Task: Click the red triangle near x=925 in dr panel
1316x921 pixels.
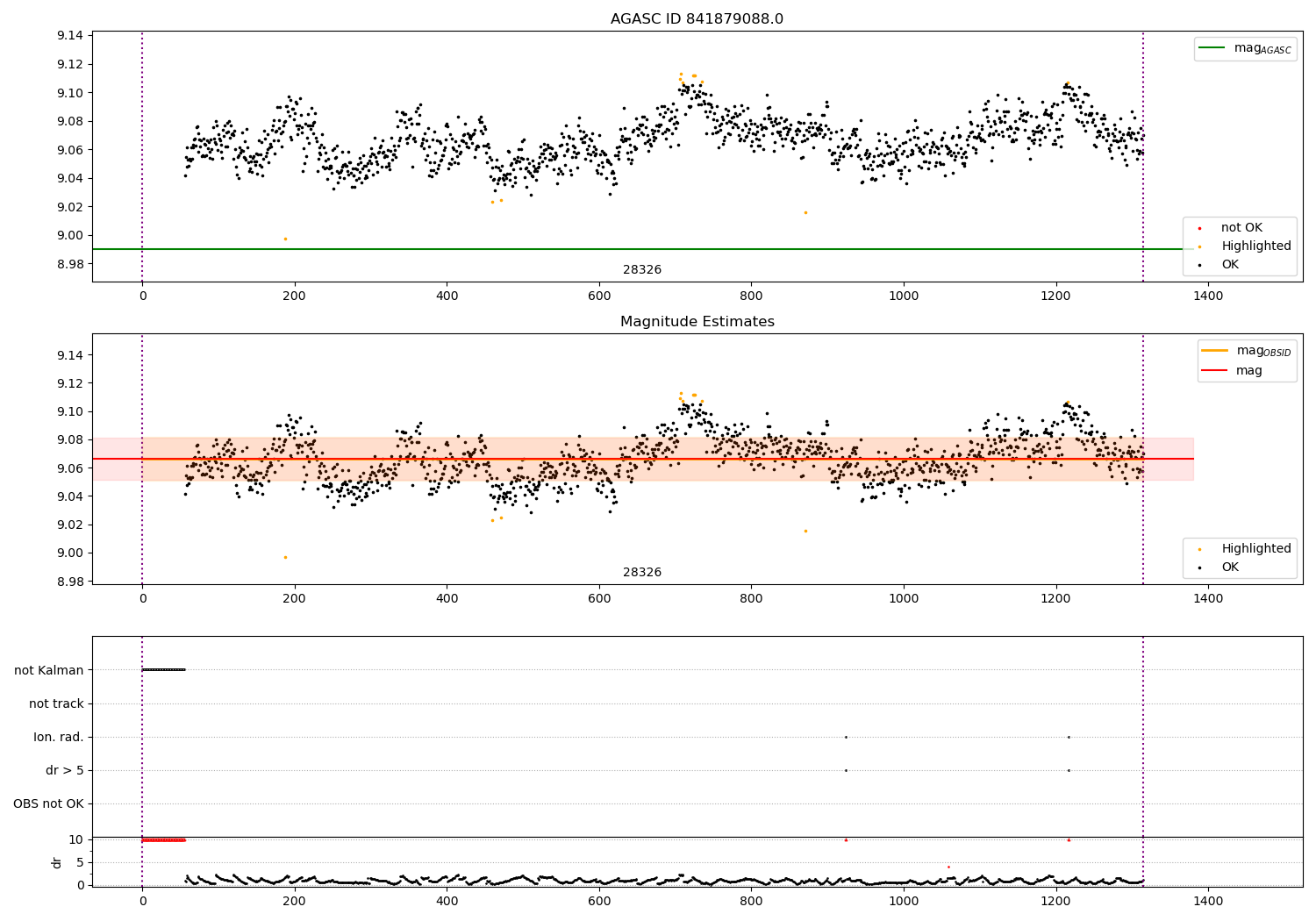Action: (846, 840)
